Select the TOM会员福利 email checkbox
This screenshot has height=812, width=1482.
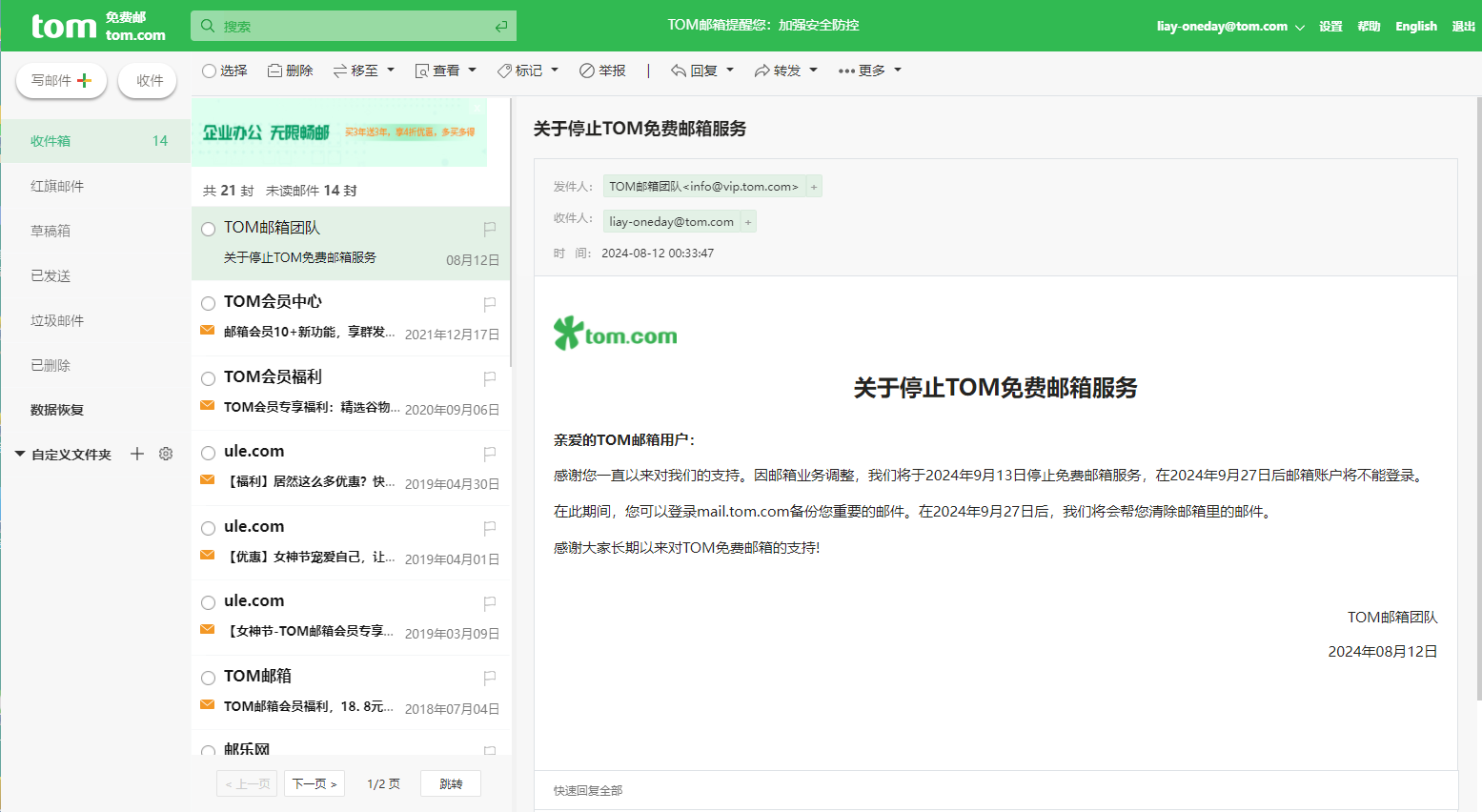(x=209, y=378)
